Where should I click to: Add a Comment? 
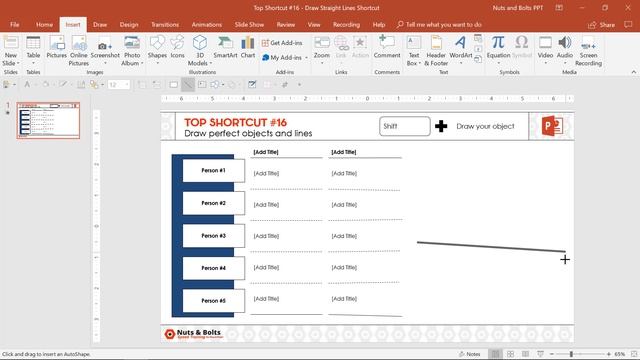pyautogui.click(x=387, y=47)
